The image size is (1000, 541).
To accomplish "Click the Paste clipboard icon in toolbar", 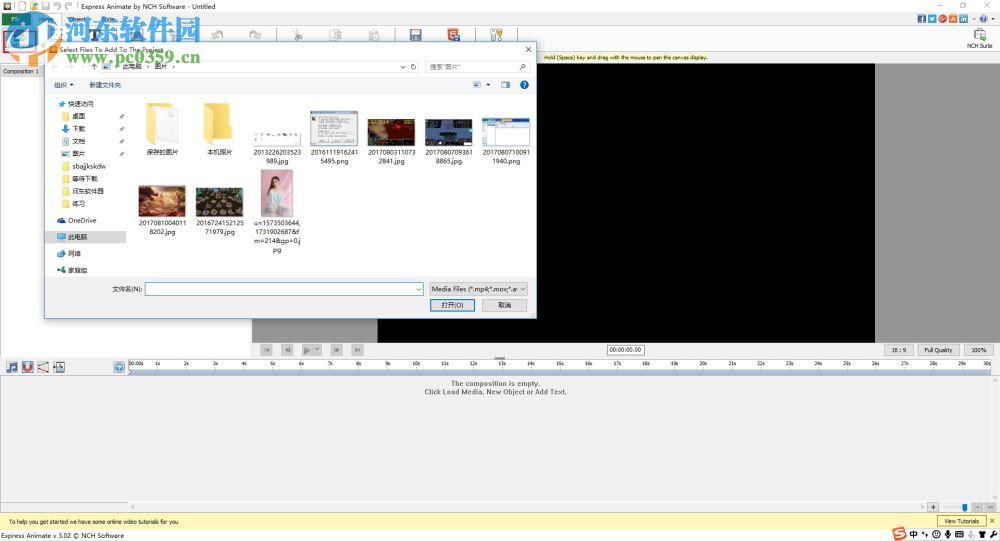I will 374,34.
